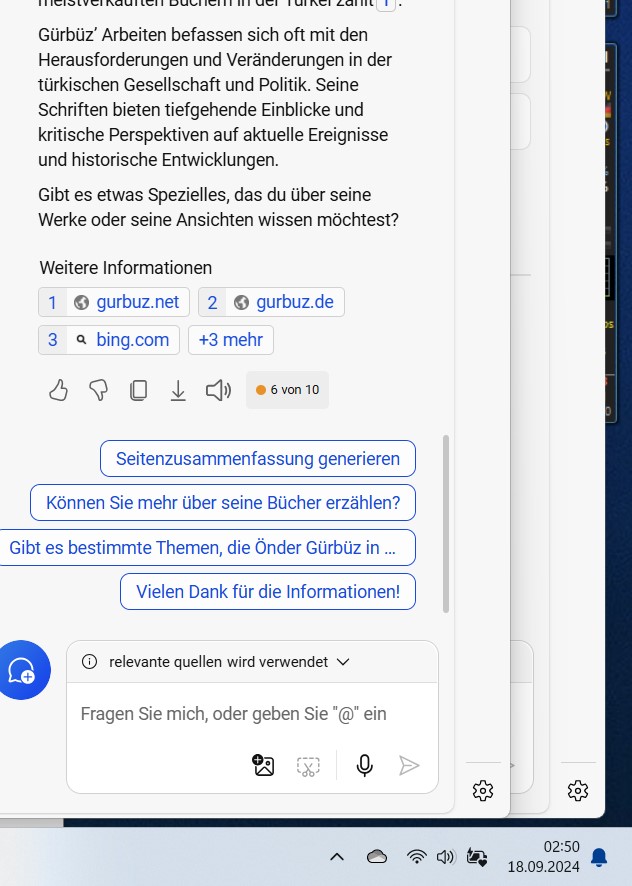
Task: Expand the relevante quellen wird verwendet dropdown
Action: coord(343,662)
